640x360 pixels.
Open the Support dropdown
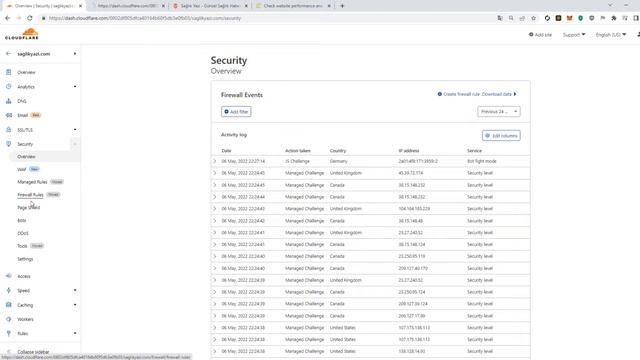(573, 35)
